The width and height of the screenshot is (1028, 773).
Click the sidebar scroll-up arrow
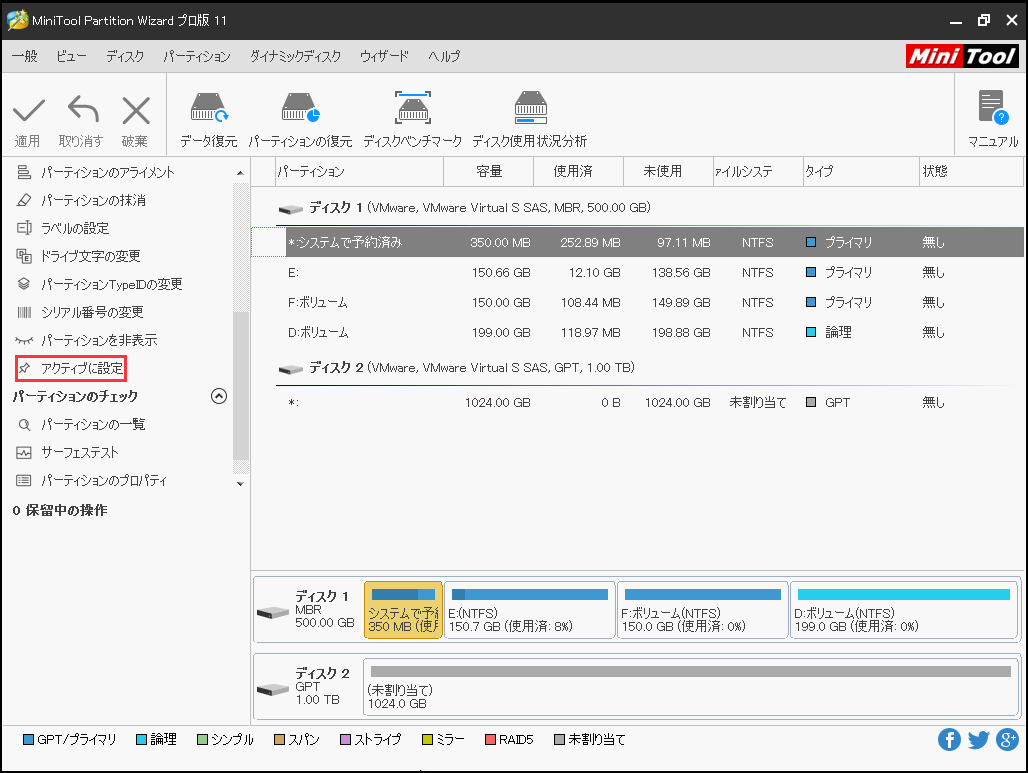point(240,173)
